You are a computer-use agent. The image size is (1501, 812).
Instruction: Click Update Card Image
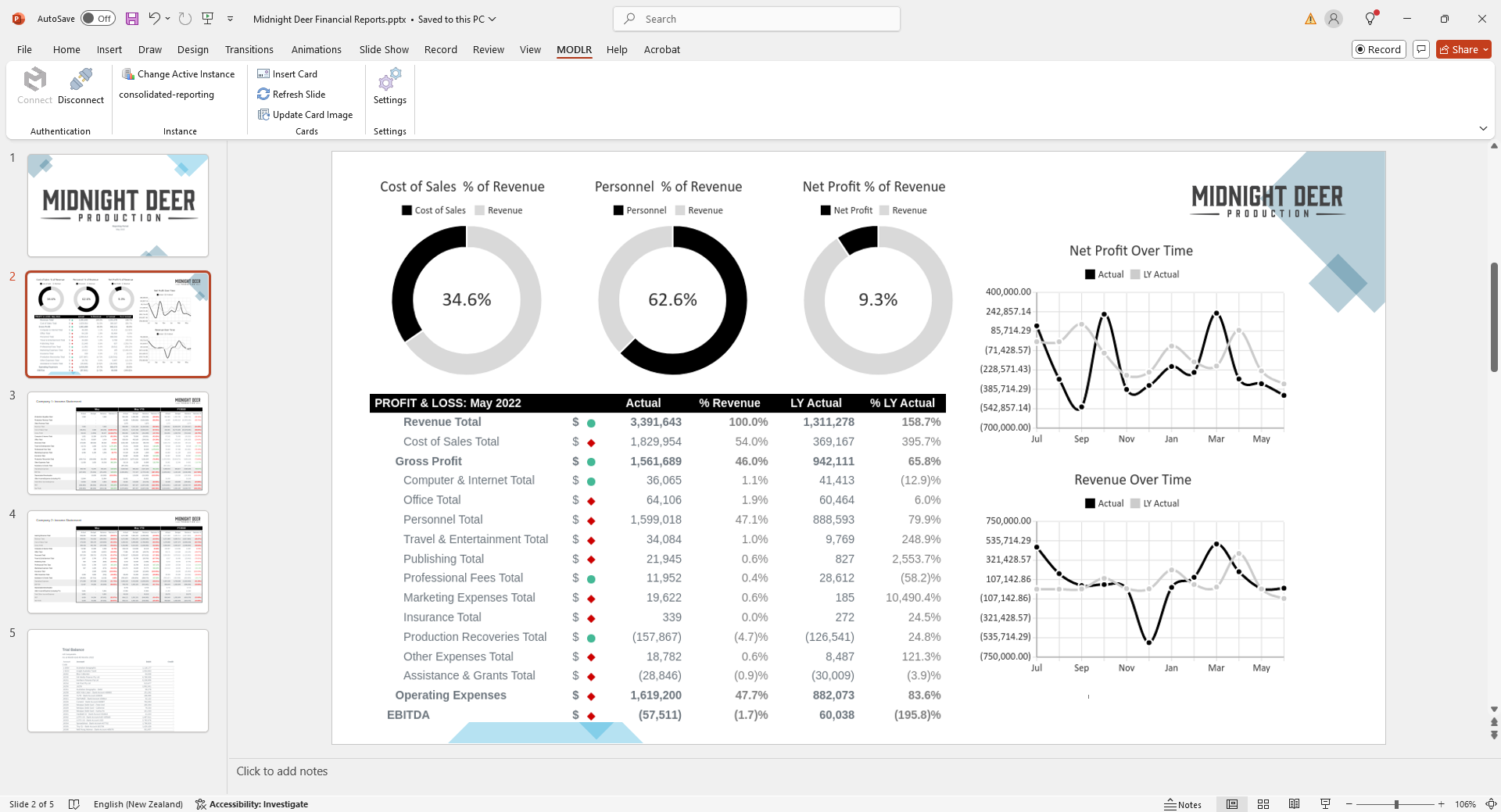coord(305,114)
